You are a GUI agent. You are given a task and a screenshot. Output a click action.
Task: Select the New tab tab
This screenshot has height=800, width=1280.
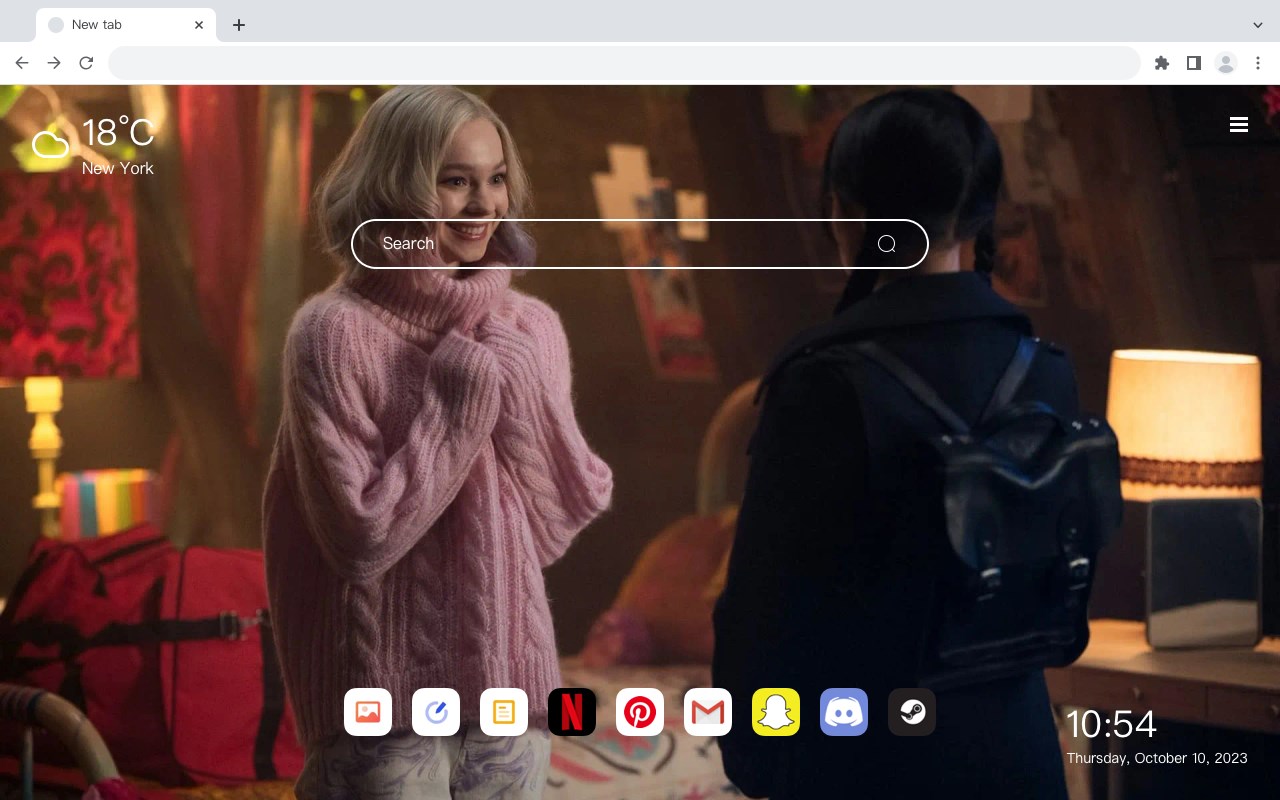pyautogui.click(x=126, y=25)
